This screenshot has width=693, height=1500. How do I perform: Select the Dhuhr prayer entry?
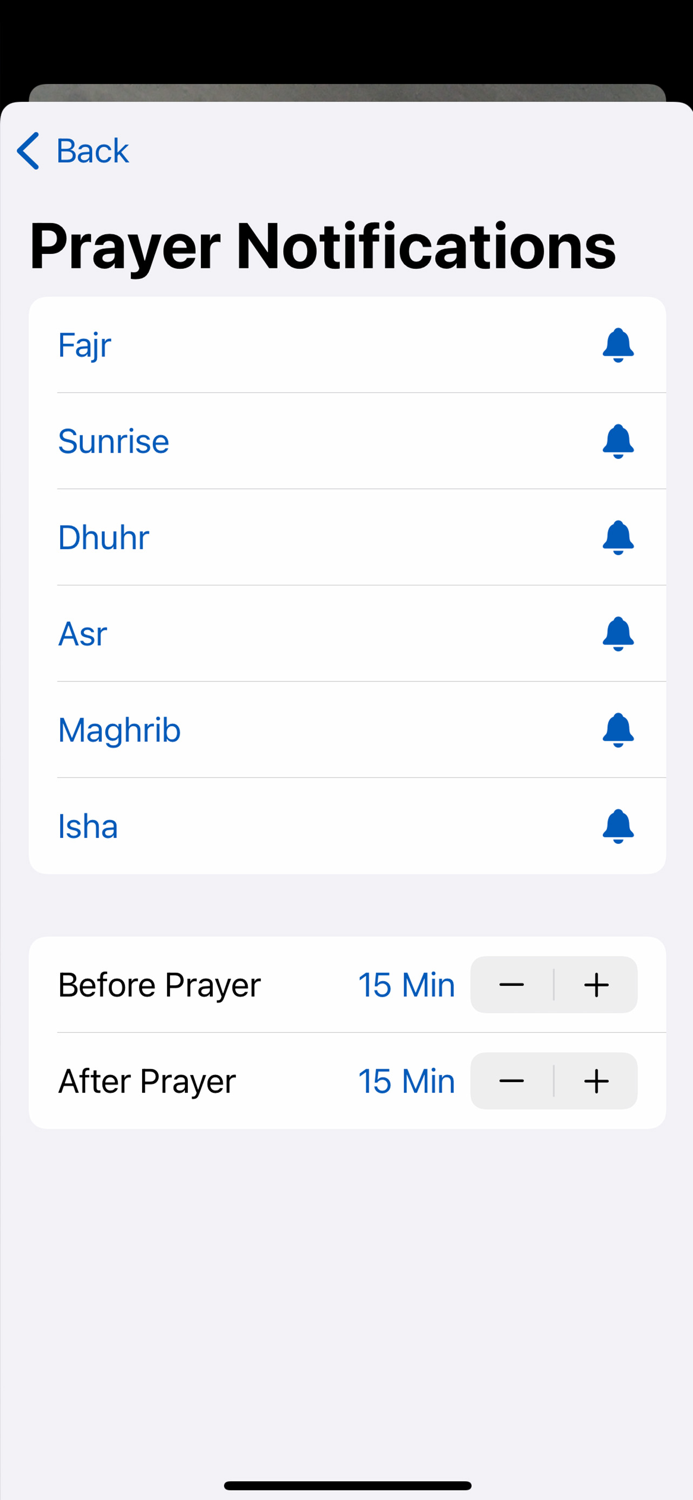point(103,537)
